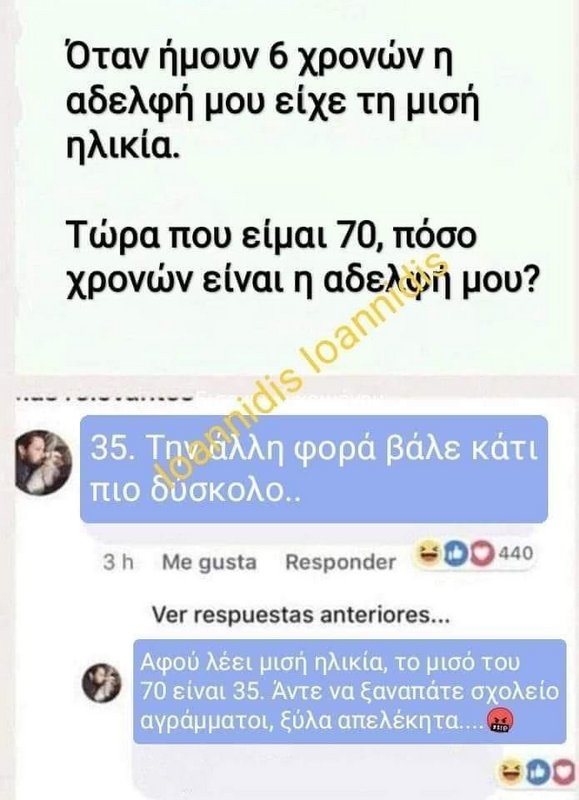Click Responder to reply to comment

click(340, 562)
